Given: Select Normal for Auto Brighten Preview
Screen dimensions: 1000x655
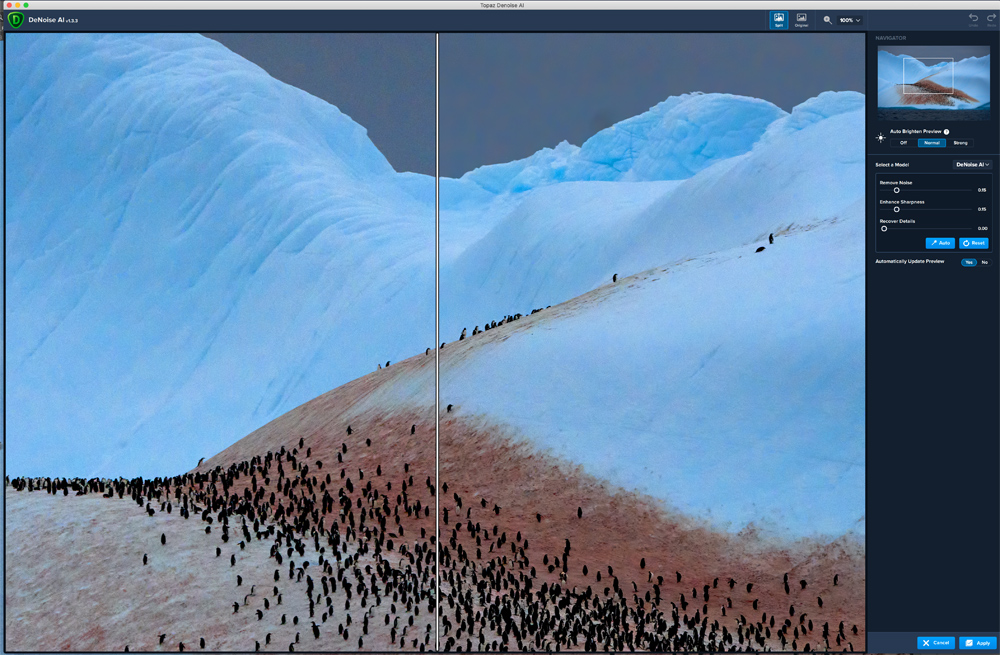Looking at the screenshot, I should tap(931, 143).
